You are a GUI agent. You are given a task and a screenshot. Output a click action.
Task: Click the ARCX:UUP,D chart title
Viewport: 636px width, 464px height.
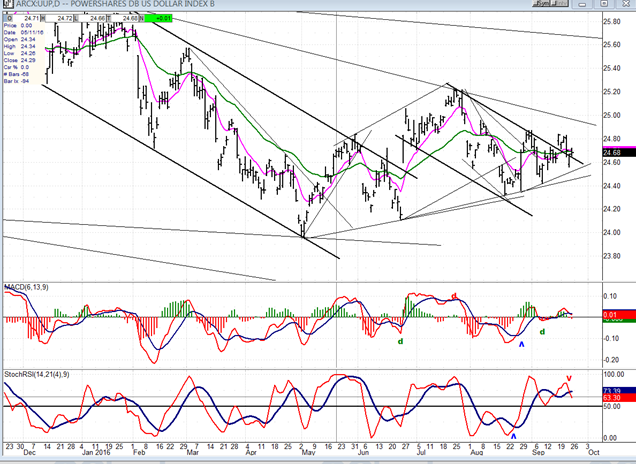click(x=40, y=6)
